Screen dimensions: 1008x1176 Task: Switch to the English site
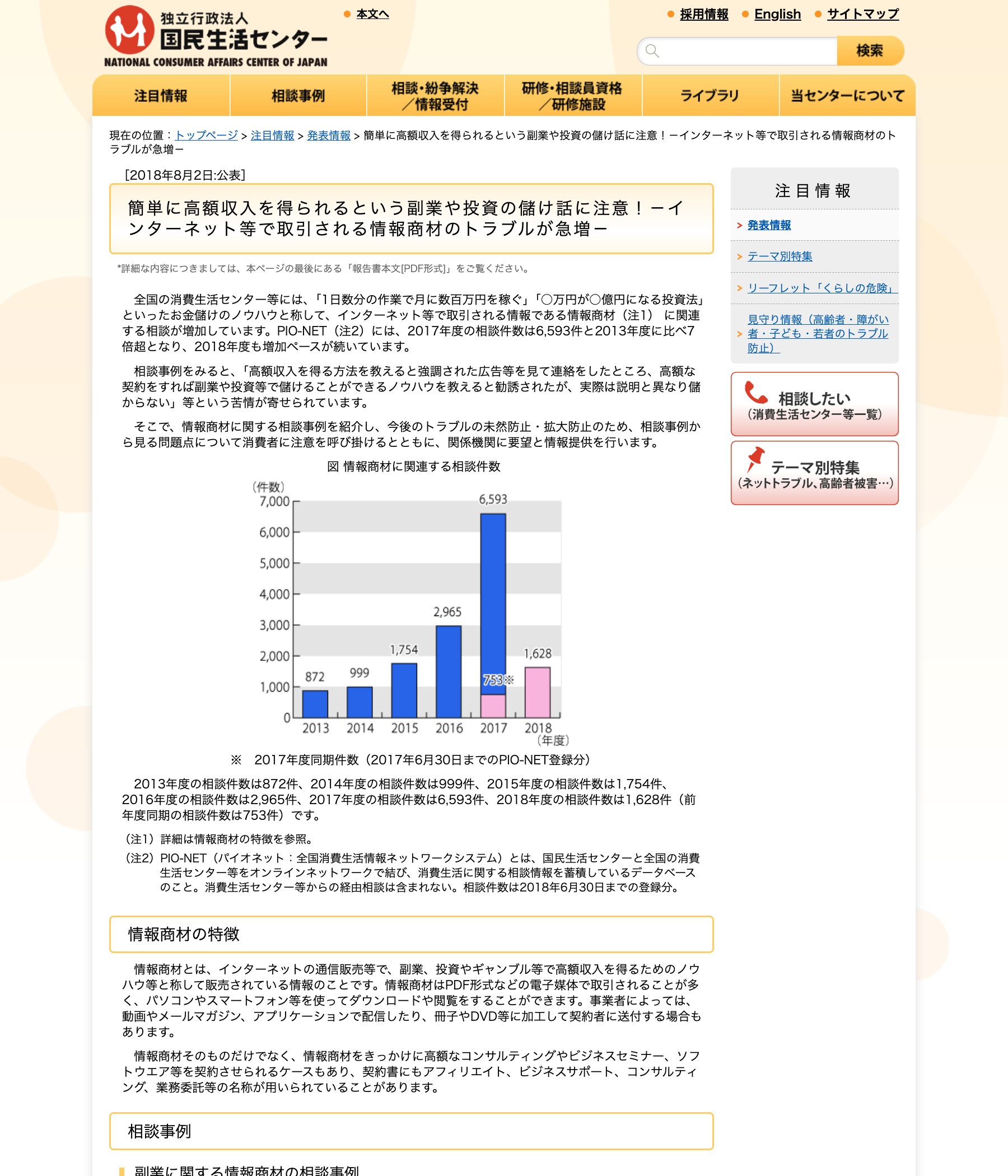(x=778, y=14)
